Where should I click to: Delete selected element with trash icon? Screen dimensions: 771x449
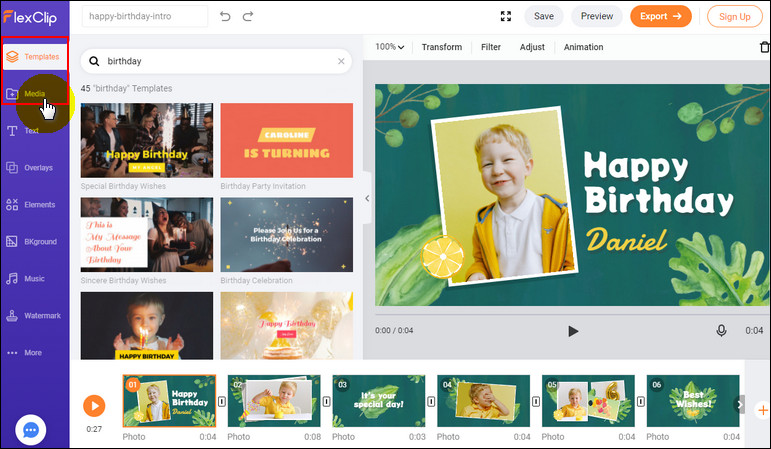point(765,47)
